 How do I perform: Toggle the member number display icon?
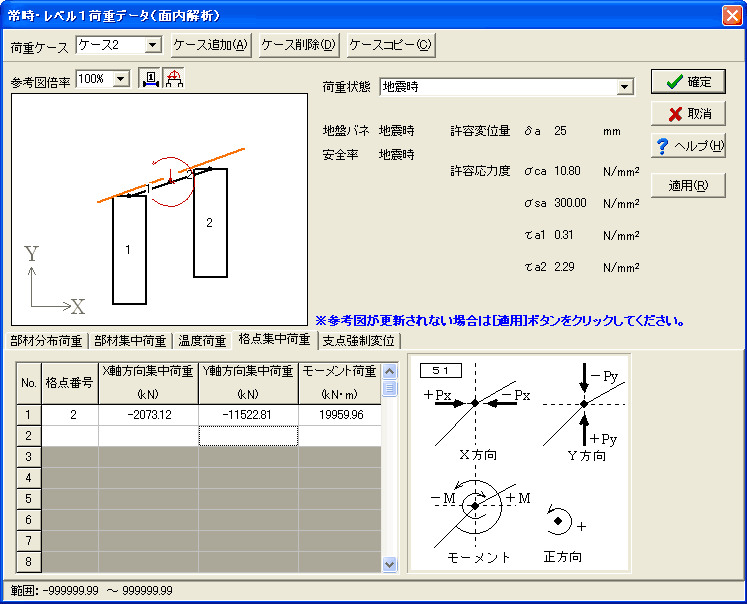[x=150, y=79]
